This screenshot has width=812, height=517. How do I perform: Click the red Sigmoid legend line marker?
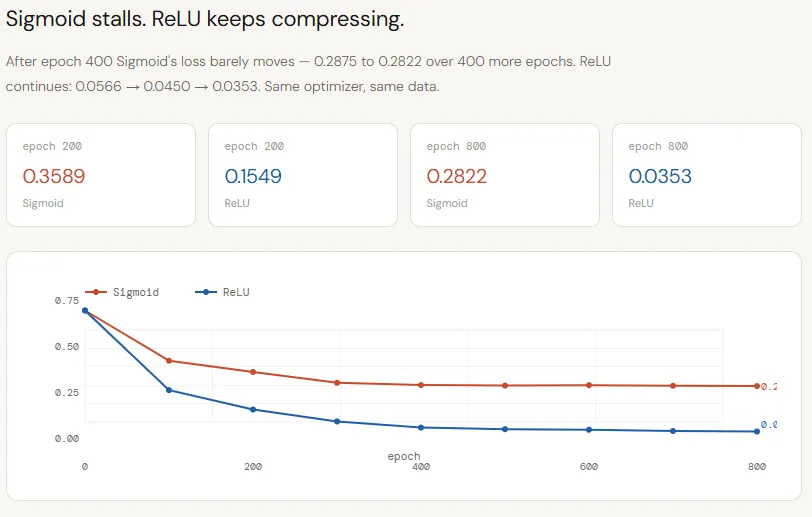97,292
